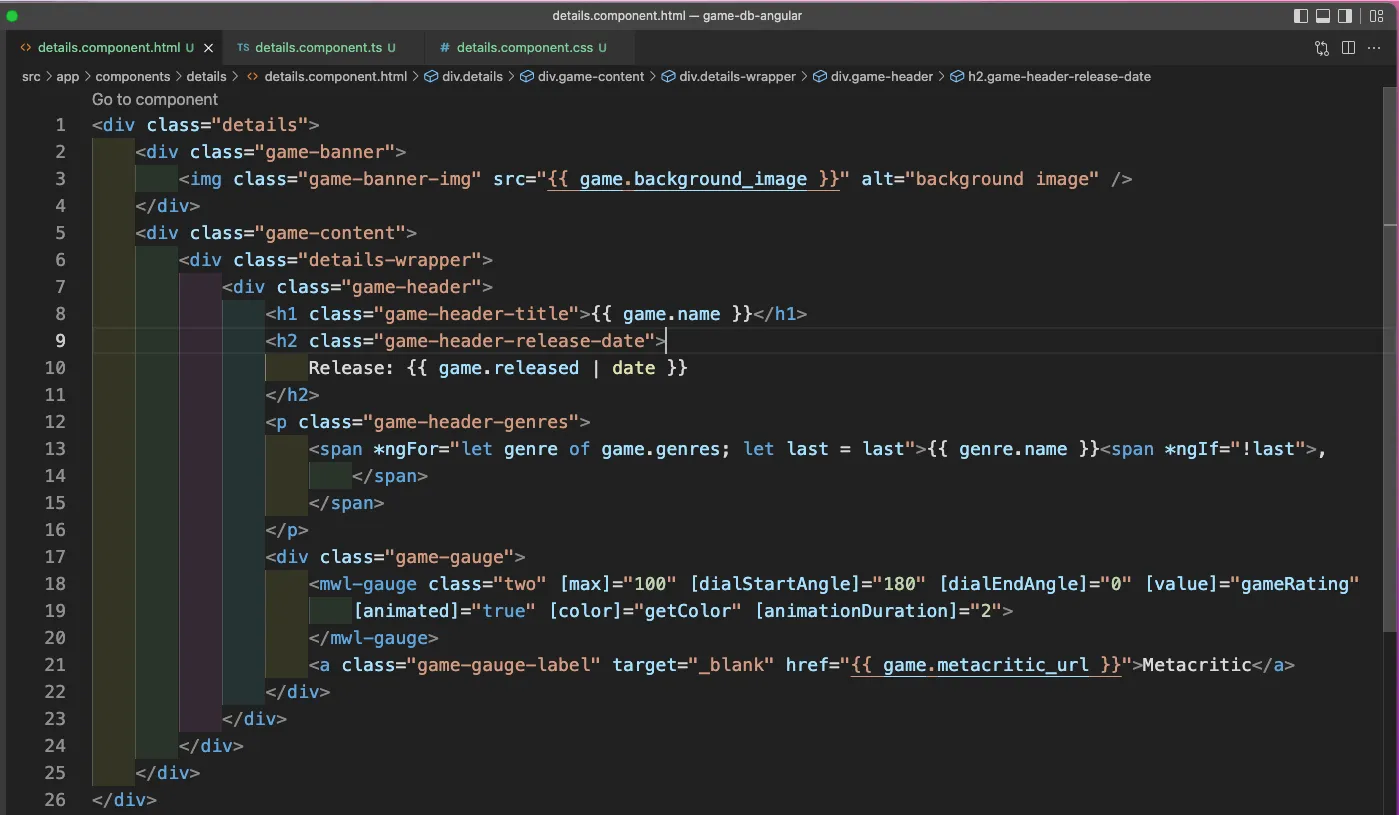
Task: Click the TS icon on second tab
Action: pos(243,48)
